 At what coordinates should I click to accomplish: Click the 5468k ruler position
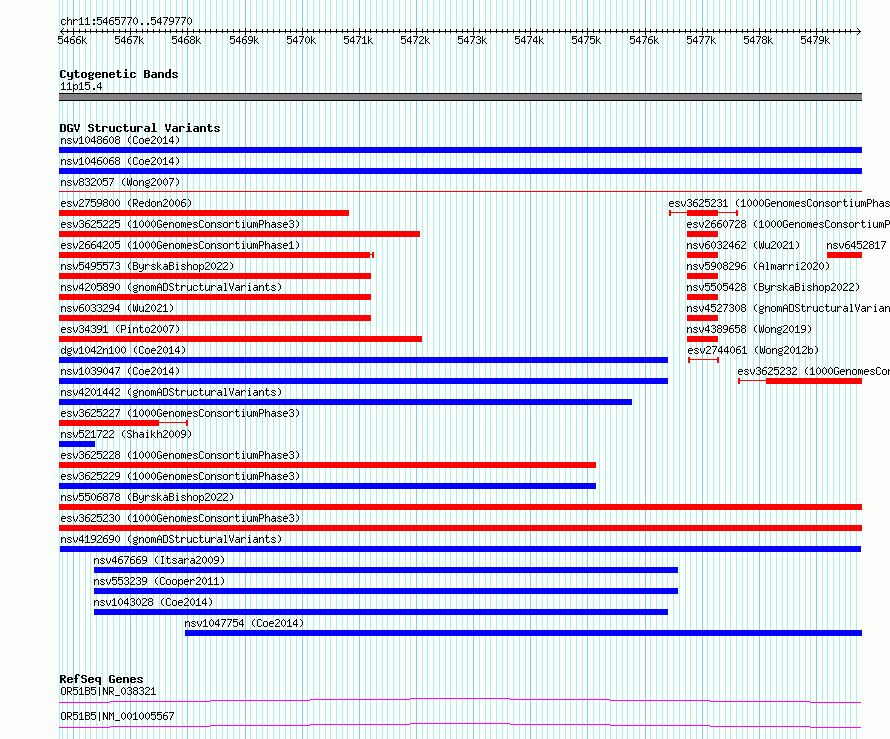[186, 40]
